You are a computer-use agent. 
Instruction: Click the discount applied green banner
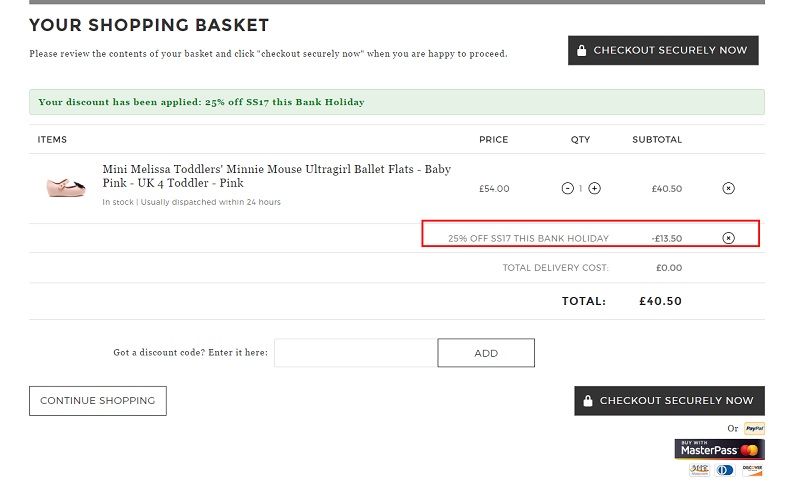tap(396, 102)
